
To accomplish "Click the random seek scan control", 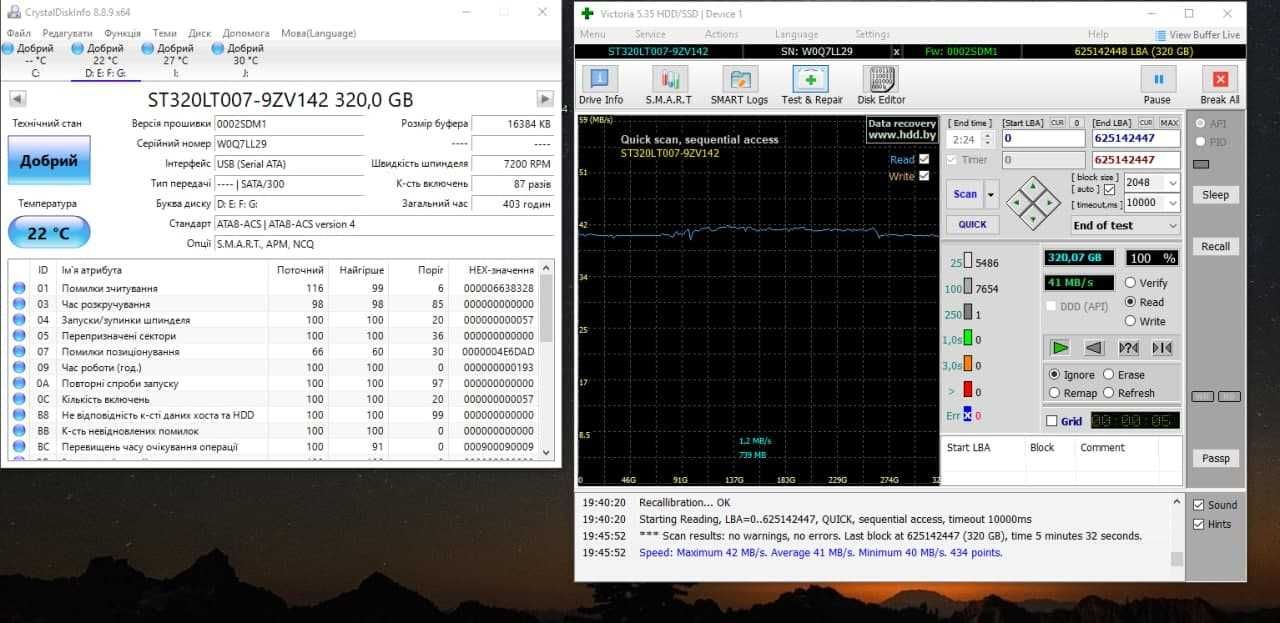I will pos(1128,347).
